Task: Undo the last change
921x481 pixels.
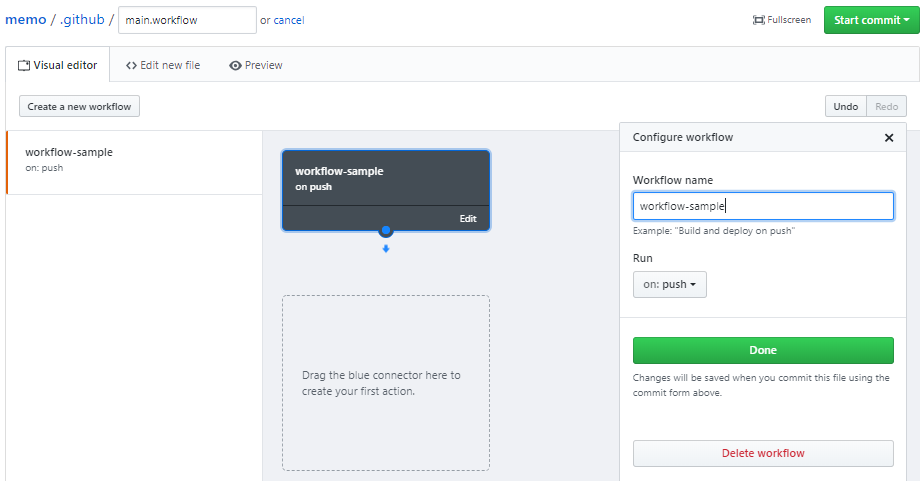Action: click(845, 106)
